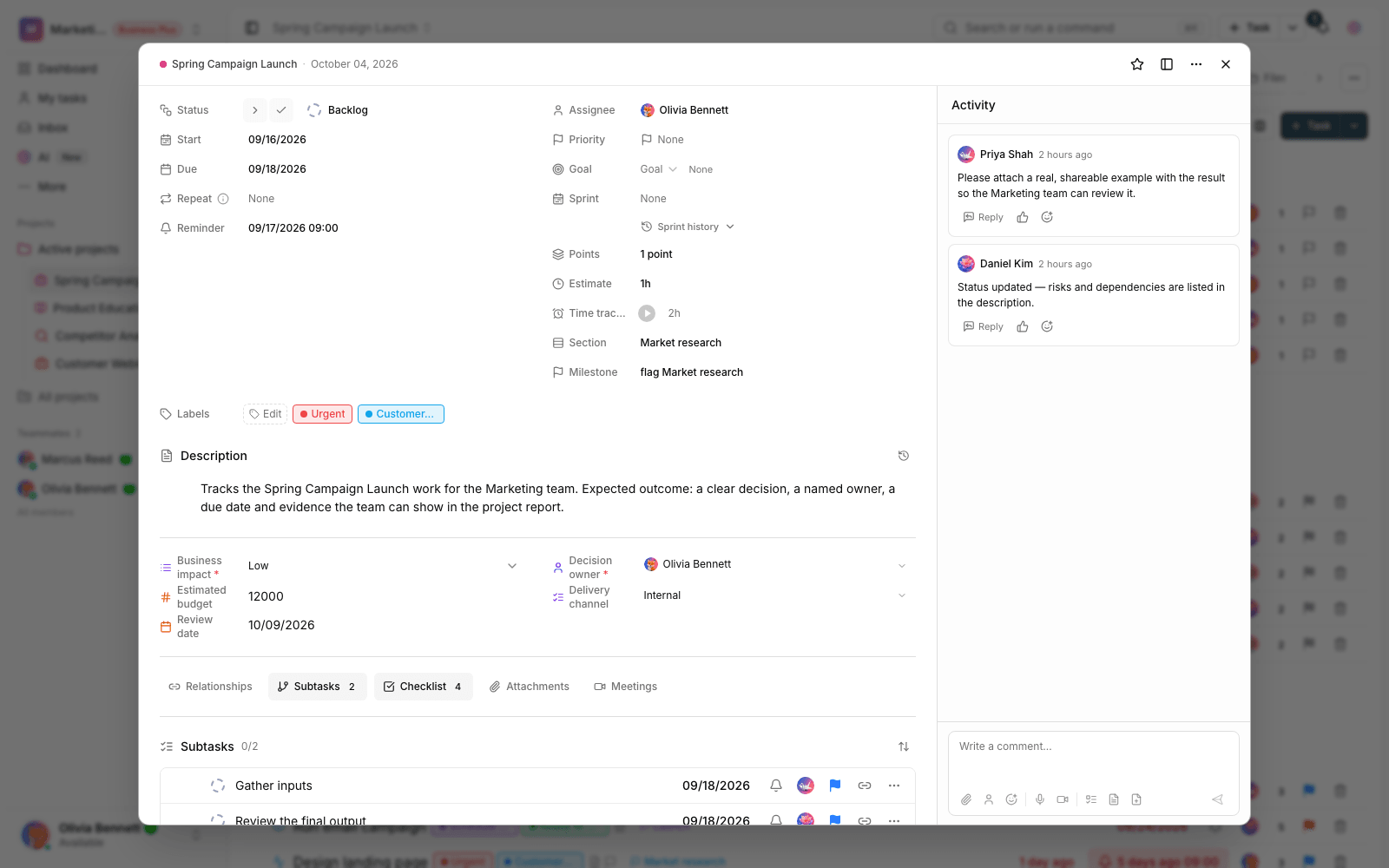Click the priority flag on Gather inputs subtask

click(x=835, y=786)
